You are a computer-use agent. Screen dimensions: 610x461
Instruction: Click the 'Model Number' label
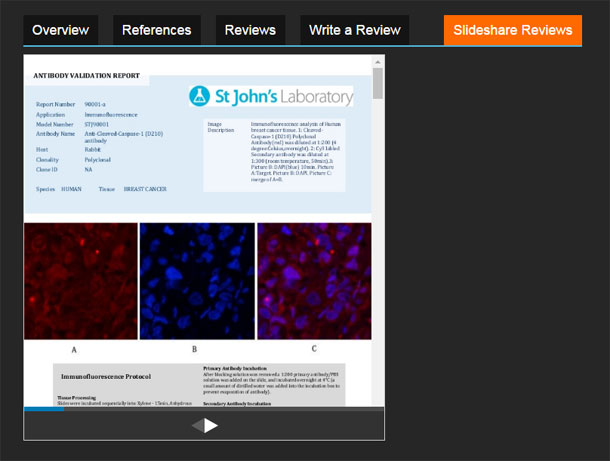[x=55, y=124]
